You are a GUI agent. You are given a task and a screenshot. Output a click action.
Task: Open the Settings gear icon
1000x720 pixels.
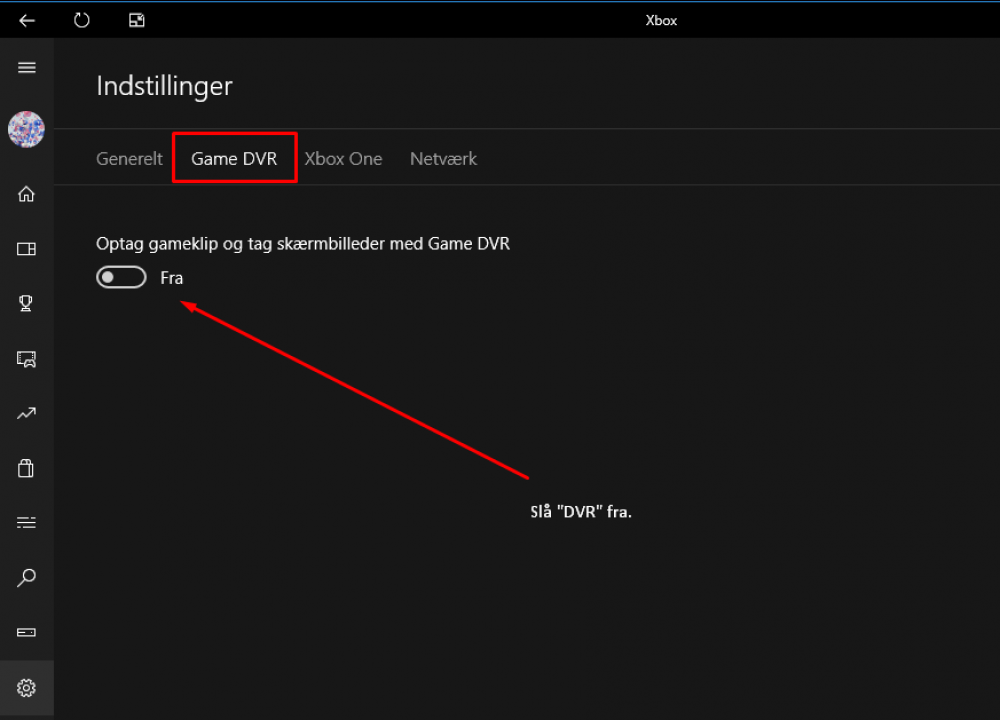(x=26, y=688)
